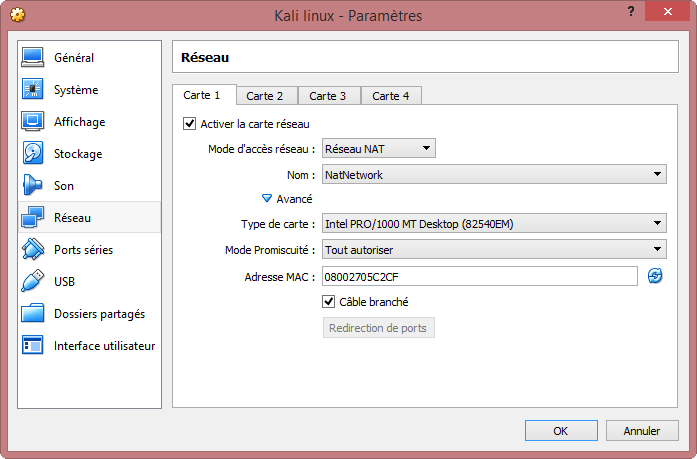Collapse the Avancé disclosure triangle
Screen dimensions: 697x459
267,199
